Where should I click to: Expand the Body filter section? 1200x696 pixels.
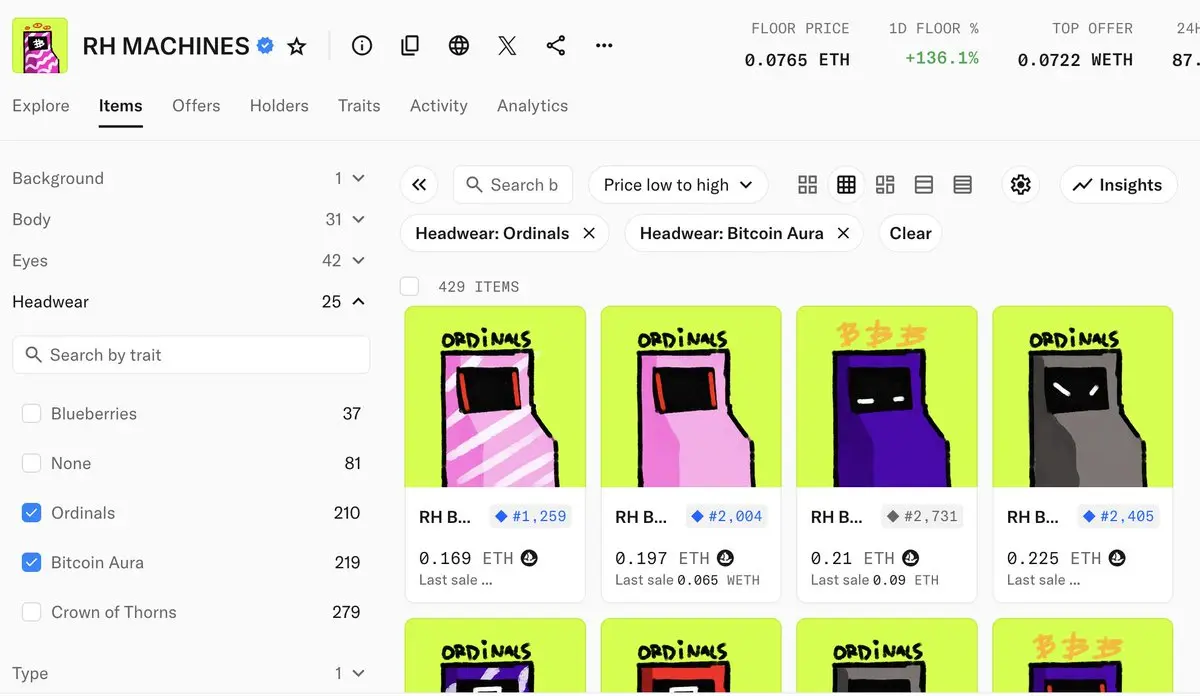[x=190, y=219]
